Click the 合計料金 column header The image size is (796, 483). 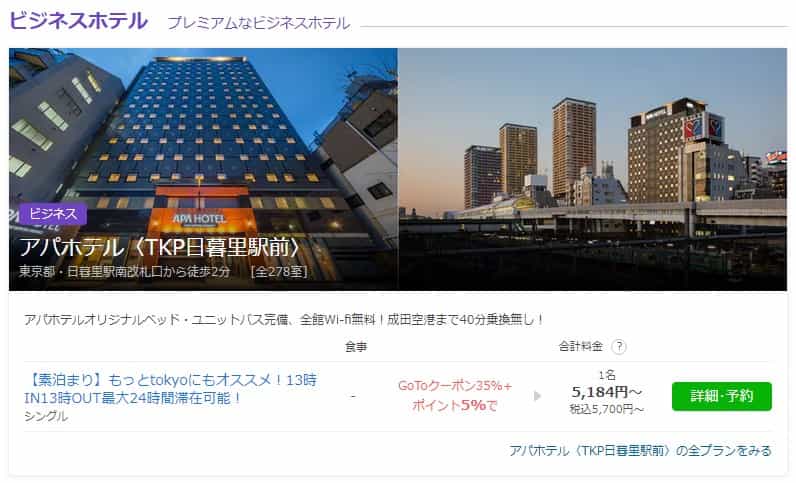pyautogui.click(x=580, y=346)
